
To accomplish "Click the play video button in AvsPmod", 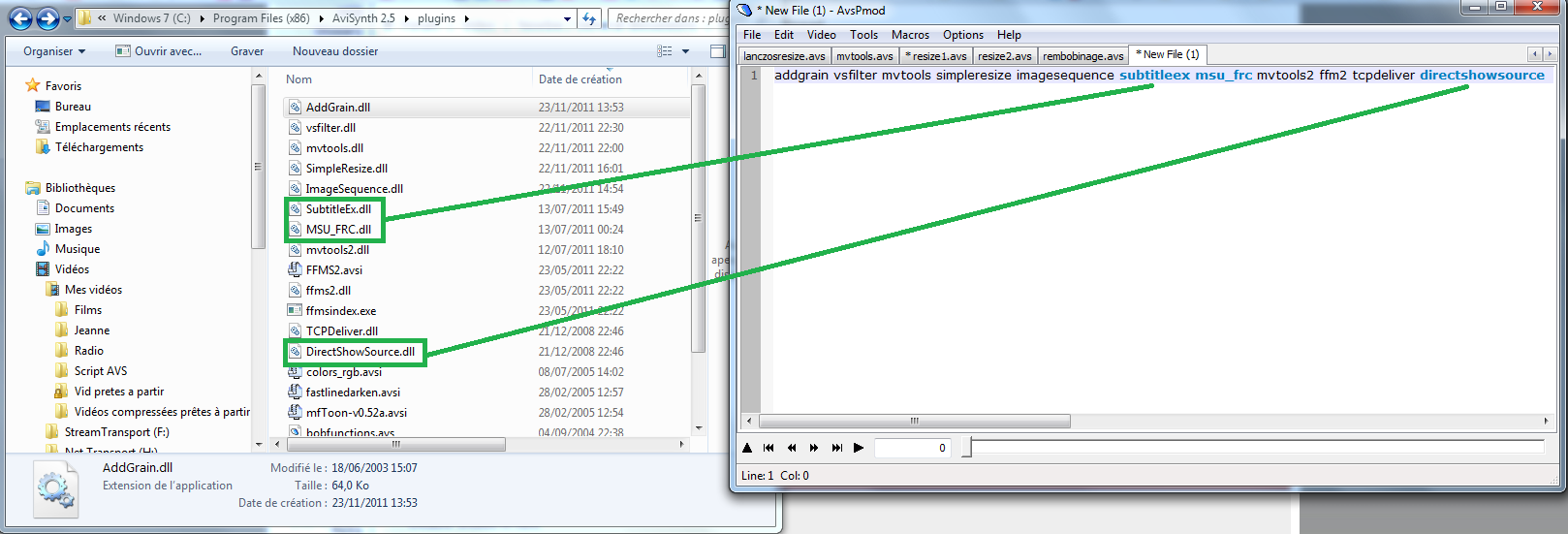I will 859,448.
